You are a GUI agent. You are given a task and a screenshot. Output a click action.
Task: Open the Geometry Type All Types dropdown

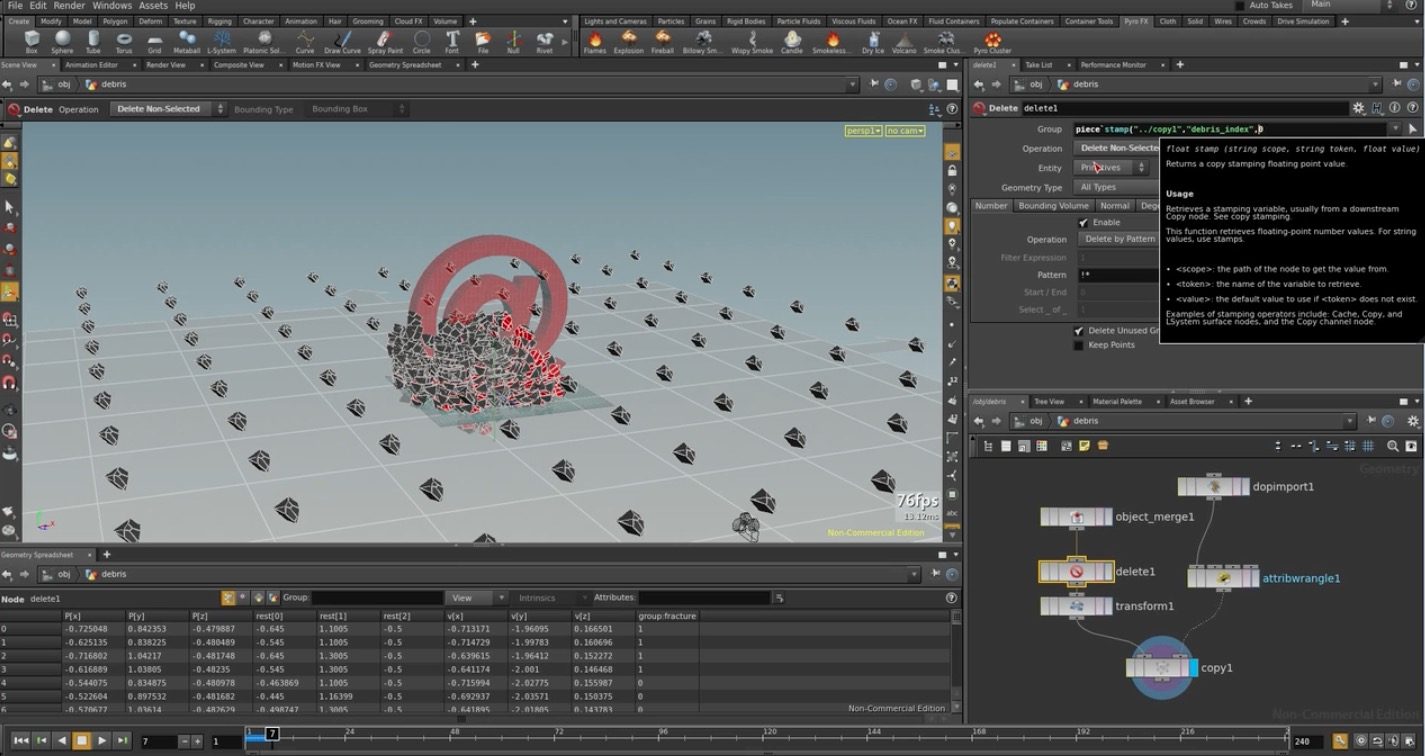1116,187
